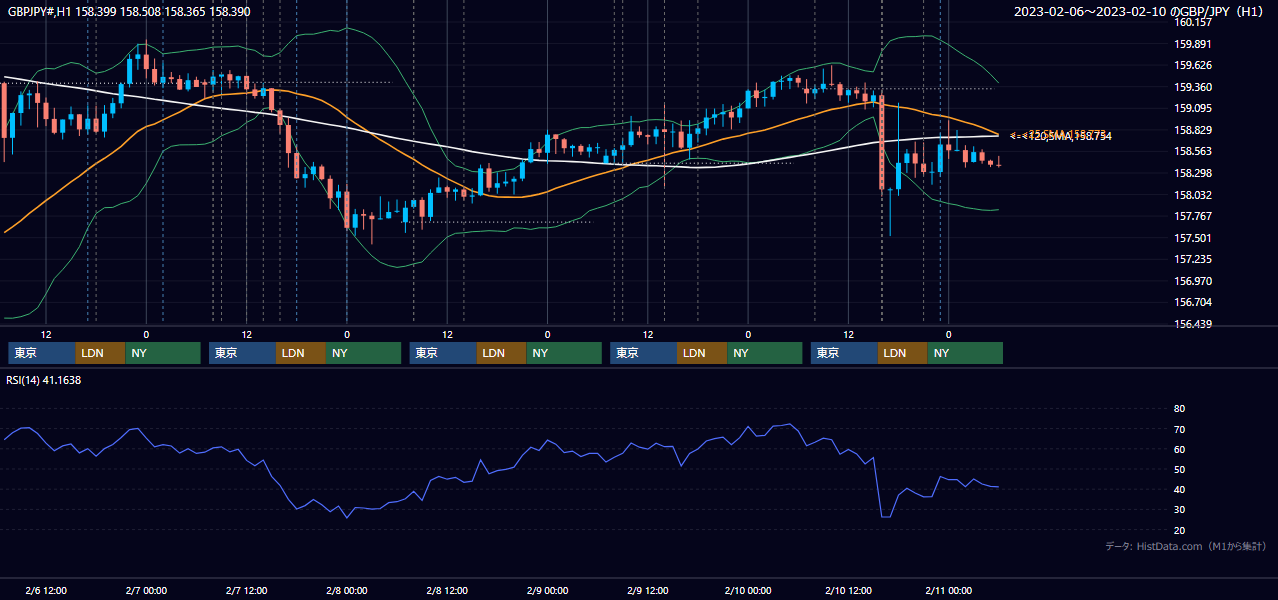Image resolution: width=1278 pixels, height=600 pixels.
Task: Click the 2/7 00:00 date label
Action: point(146,590)
